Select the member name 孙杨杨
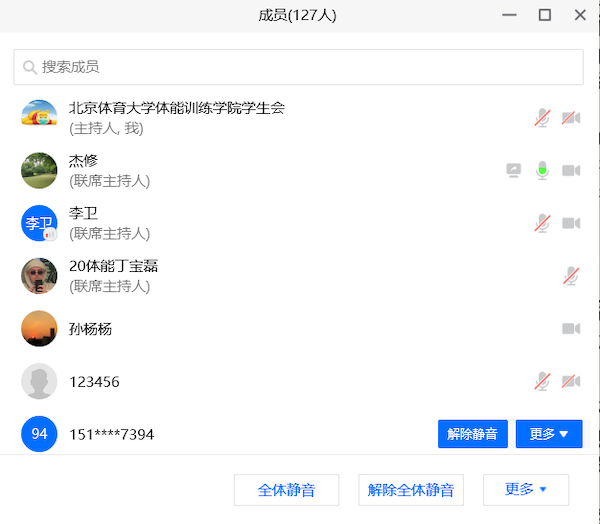This screenshot has width=600, height=524. pyautogui.click(x=90, y=329)
